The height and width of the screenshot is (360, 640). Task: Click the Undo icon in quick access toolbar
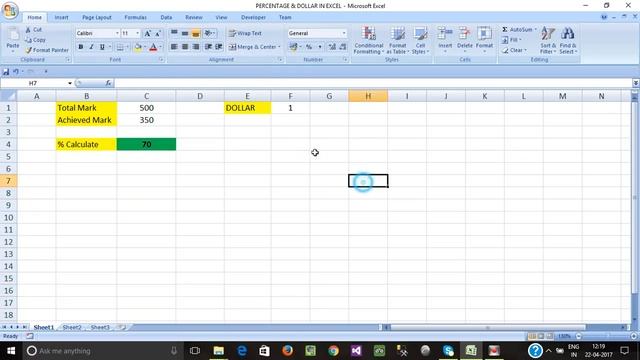pyautogui.click(x=16, y=71)
